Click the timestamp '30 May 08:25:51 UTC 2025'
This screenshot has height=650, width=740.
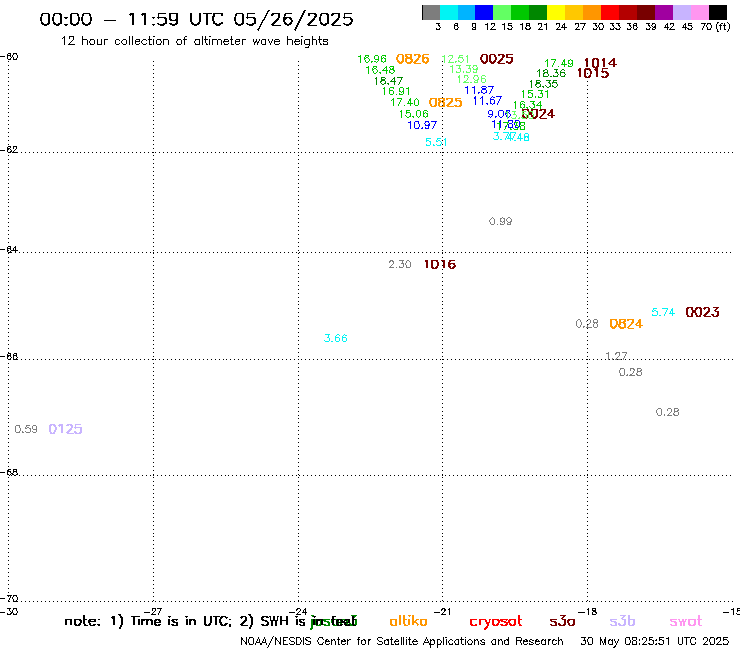[655, 642]
